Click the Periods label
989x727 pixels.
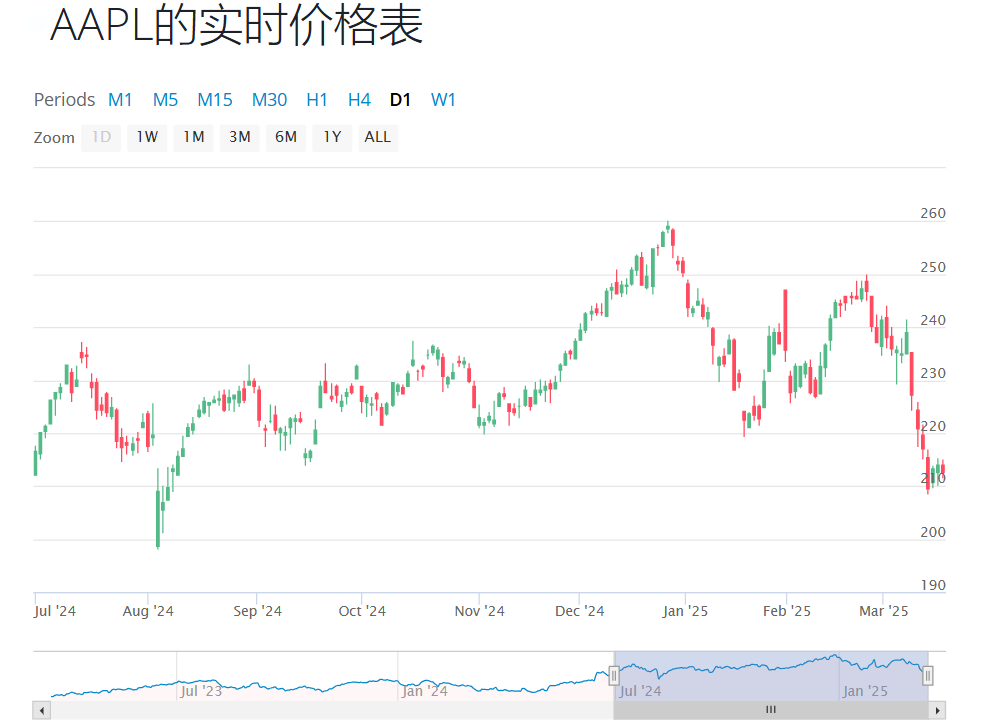[64, 100]
